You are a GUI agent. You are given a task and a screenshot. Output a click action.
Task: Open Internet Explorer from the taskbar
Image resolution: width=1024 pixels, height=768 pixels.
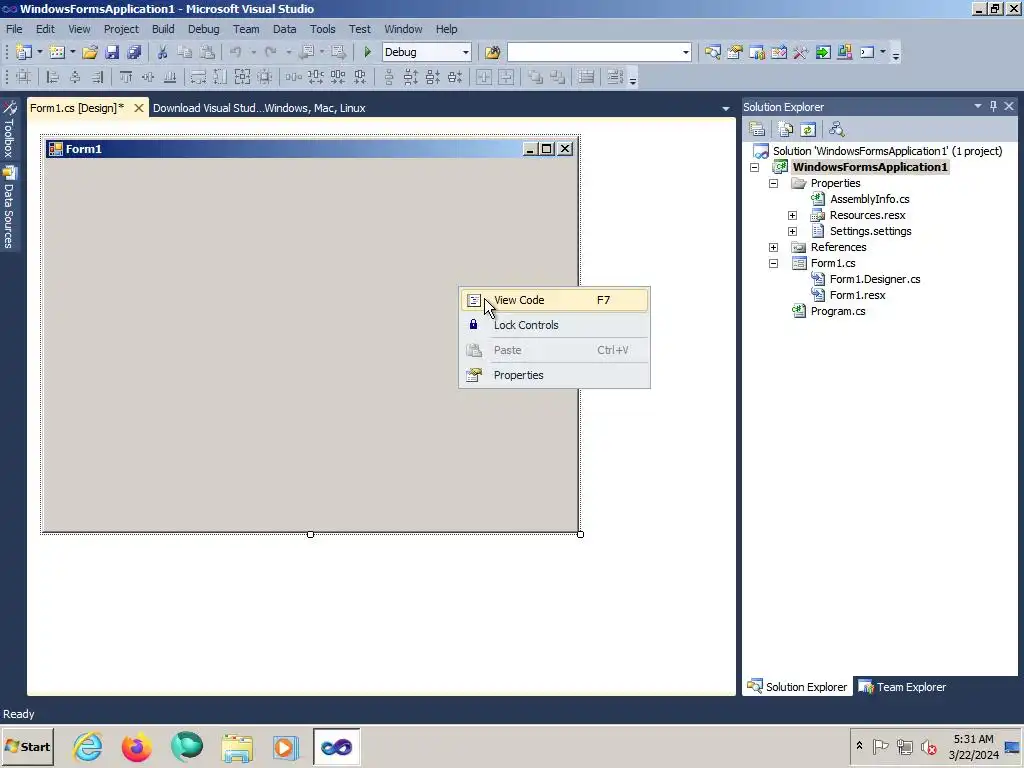[88, 747]
